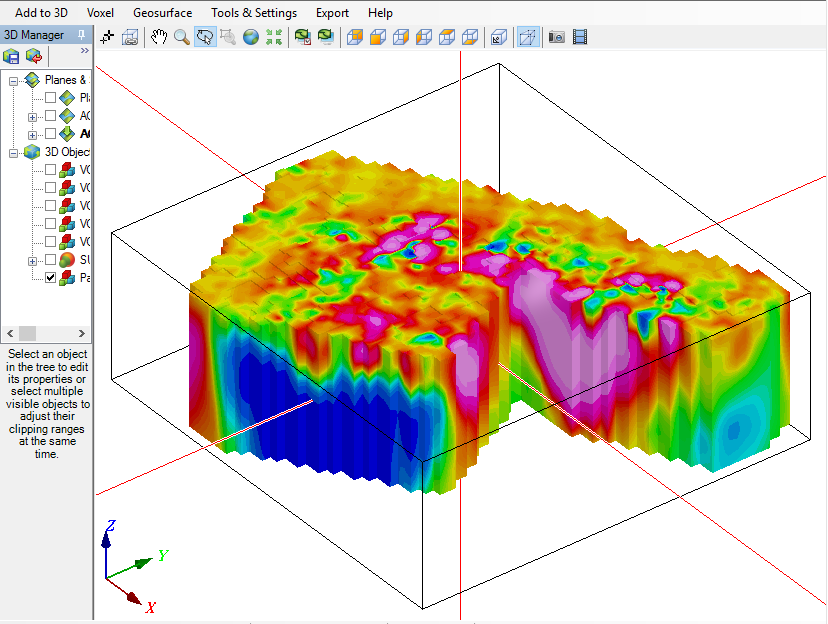The image size is (828, 624).
Task: Open the Voxel menu
Action: (x=100, y=13)
